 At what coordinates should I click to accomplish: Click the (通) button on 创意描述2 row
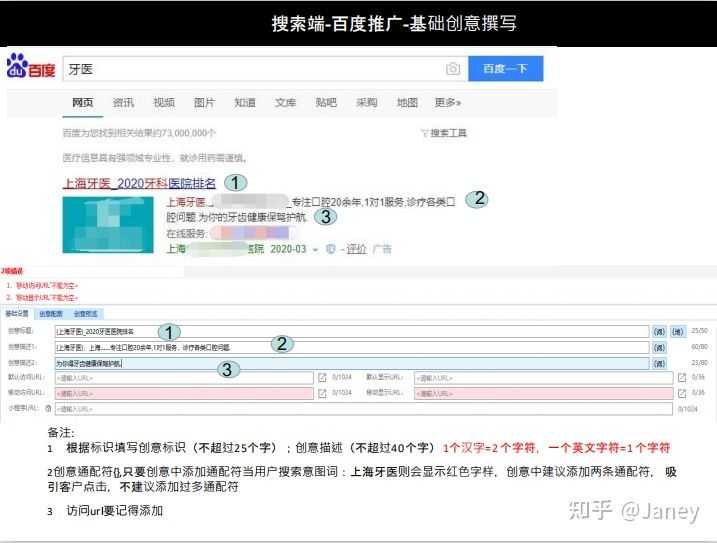659,363
